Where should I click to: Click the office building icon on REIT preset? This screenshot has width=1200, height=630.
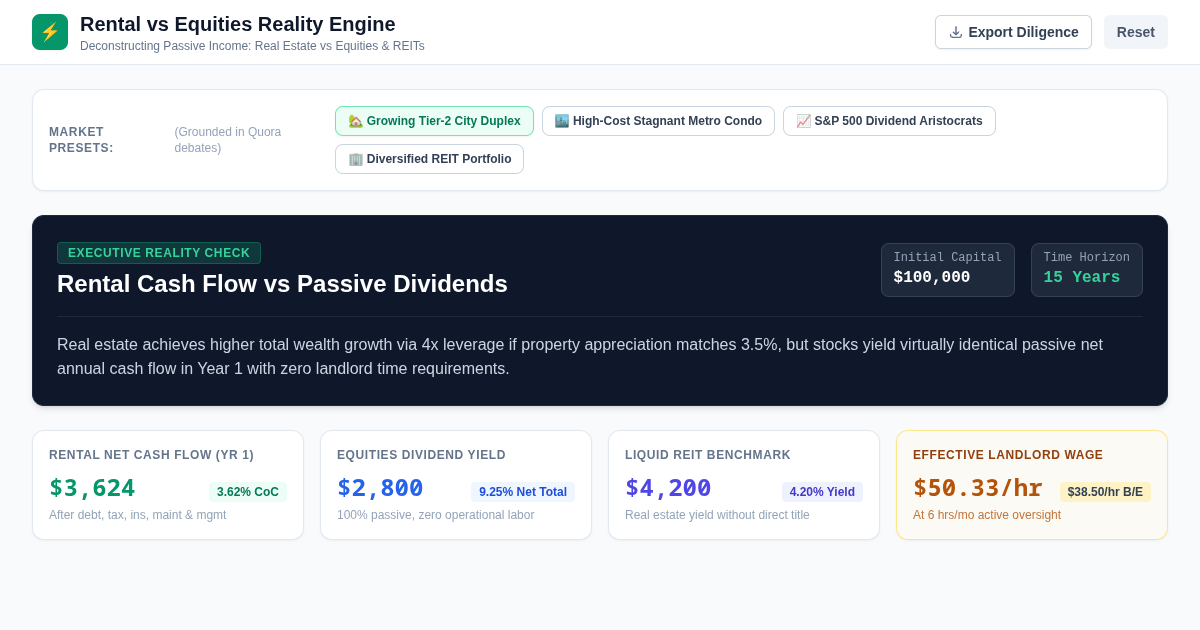[x=355, y=159]
